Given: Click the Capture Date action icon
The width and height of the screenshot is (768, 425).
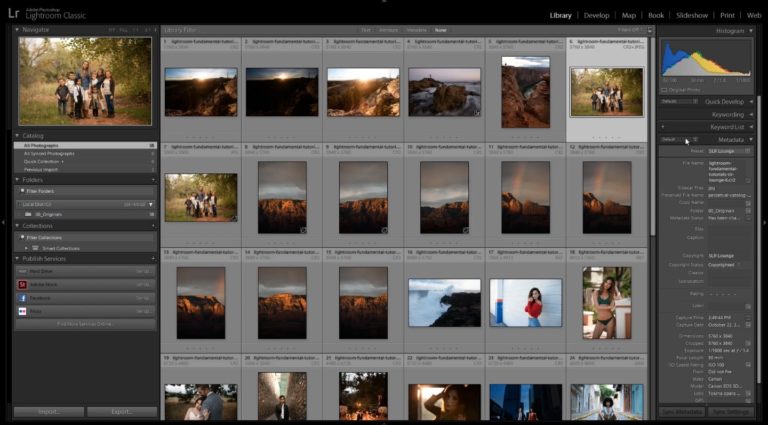Looking at the screenshot, I should pos(748,325).
